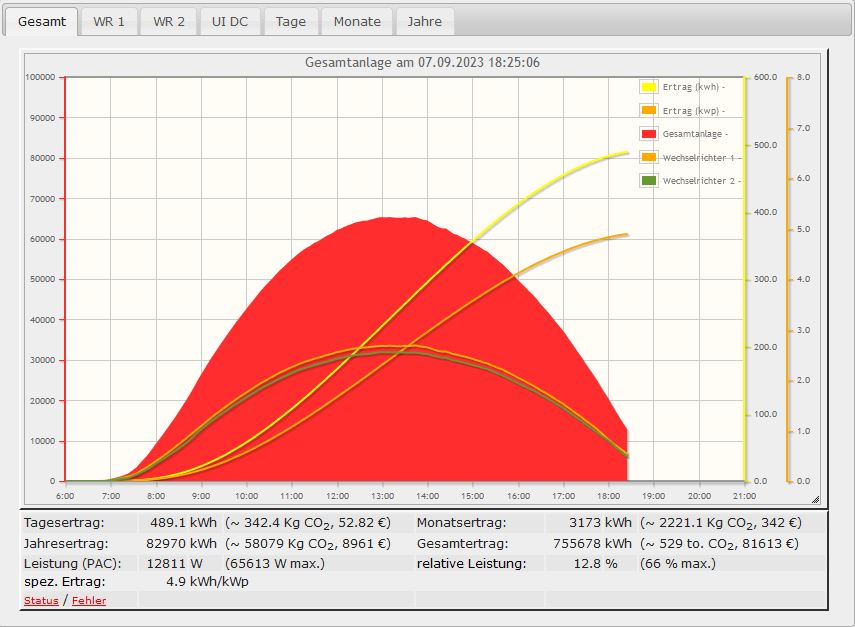
Task: Click the orange Wechselrichter 1 legend swatch
Action: tap(648, 157)
